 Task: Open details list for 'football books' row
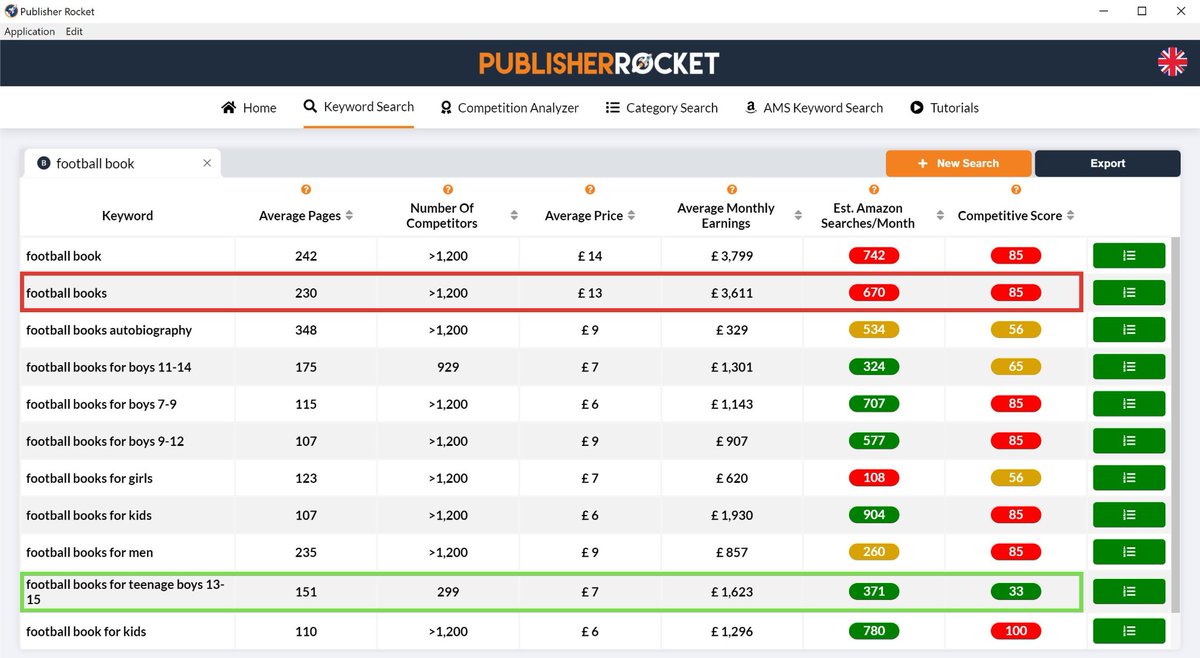1129,293
